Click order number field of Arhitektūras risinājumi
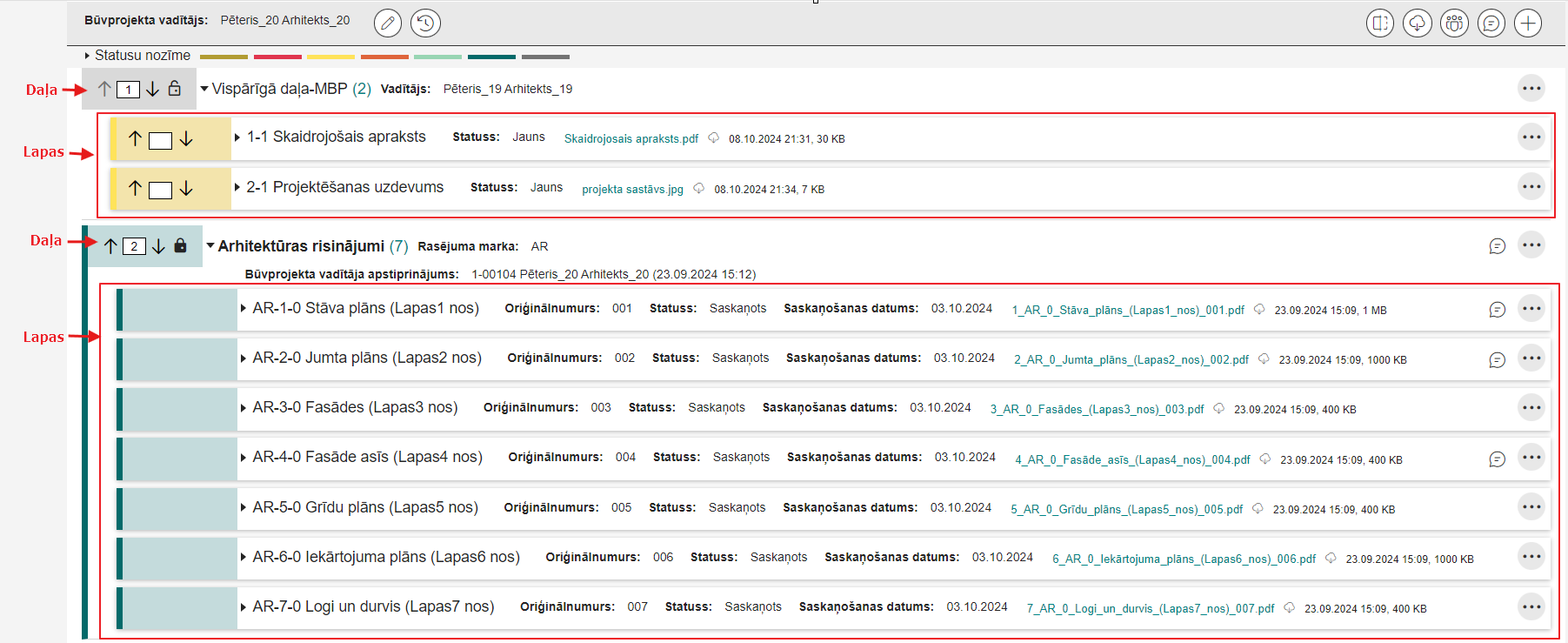This screenshot has width=1568, height=643. tap(134, 246)
